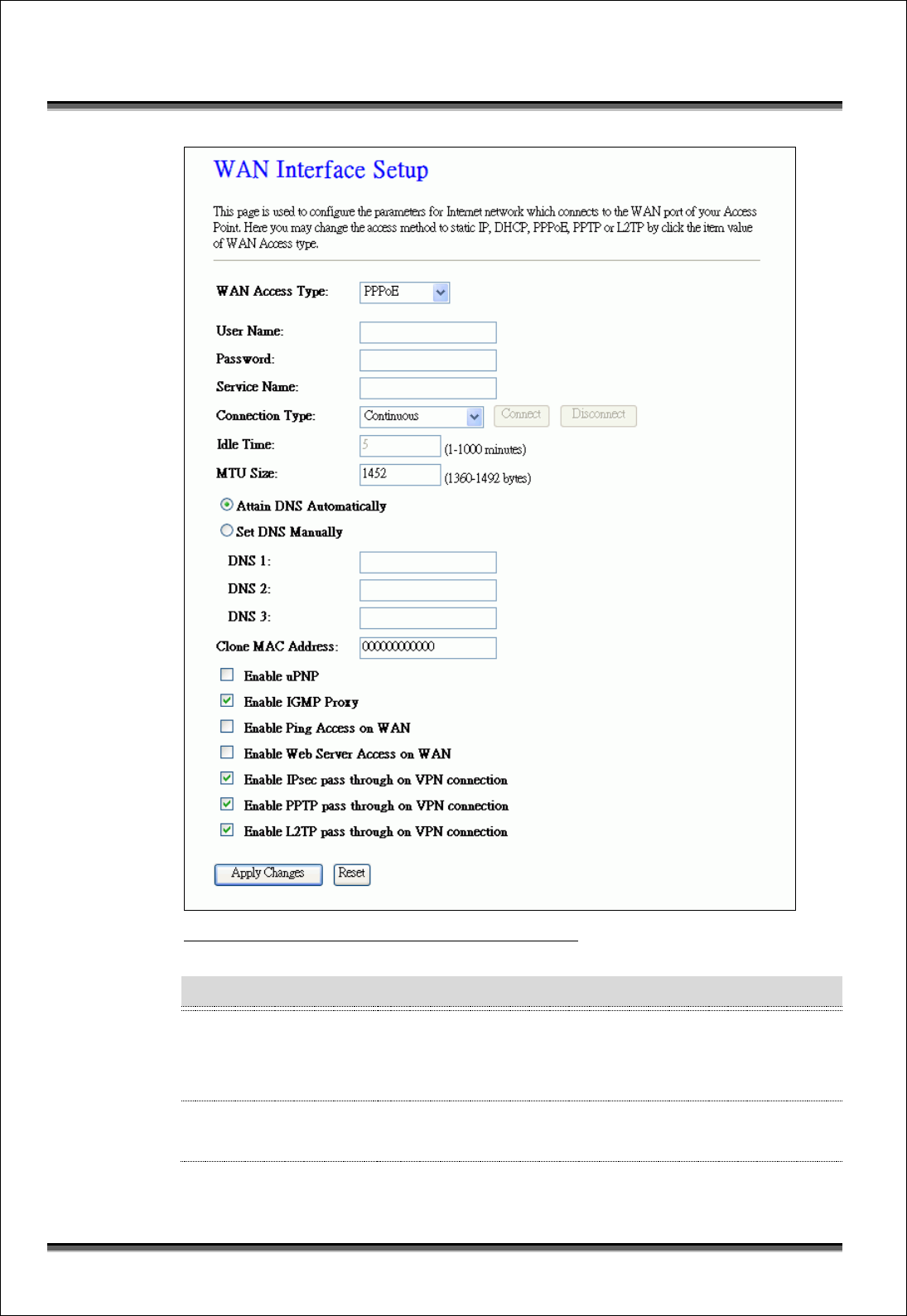Click the Connect button
Image resolution: width=907 pixels, height=1316 pixels.
coord(522,415)
